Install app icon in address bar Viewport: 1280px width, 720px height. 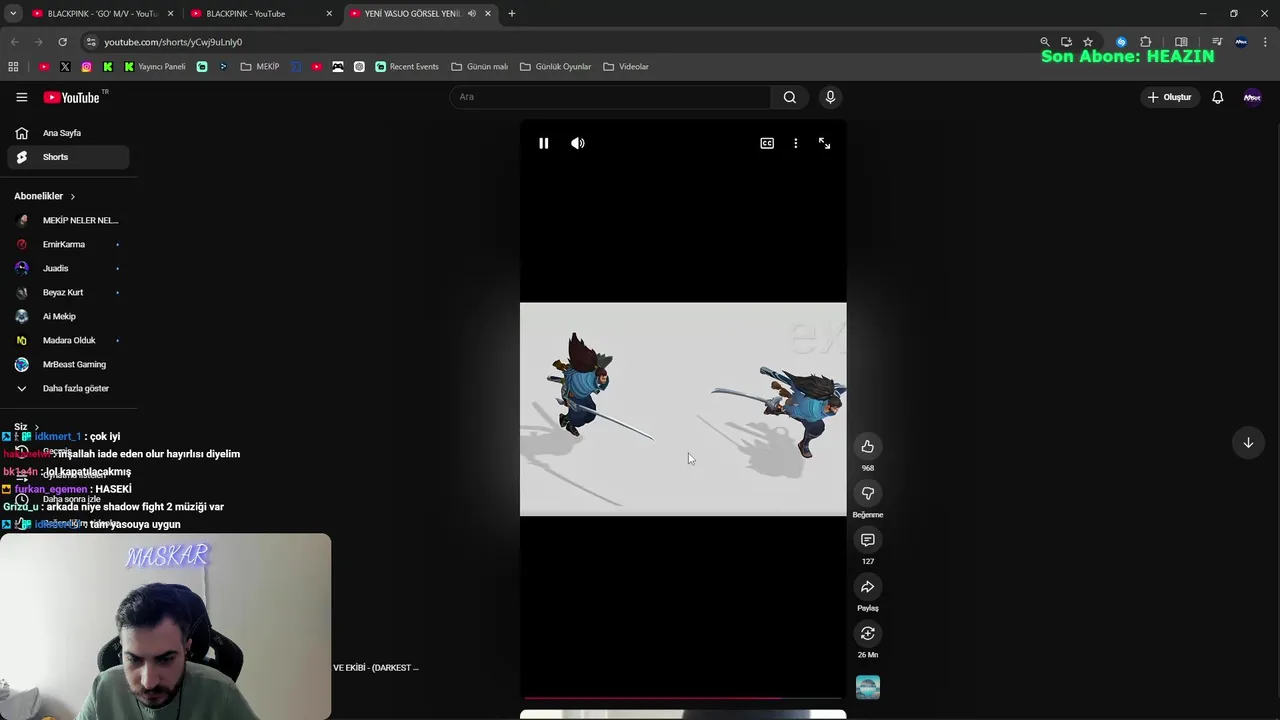(1066, 42)
